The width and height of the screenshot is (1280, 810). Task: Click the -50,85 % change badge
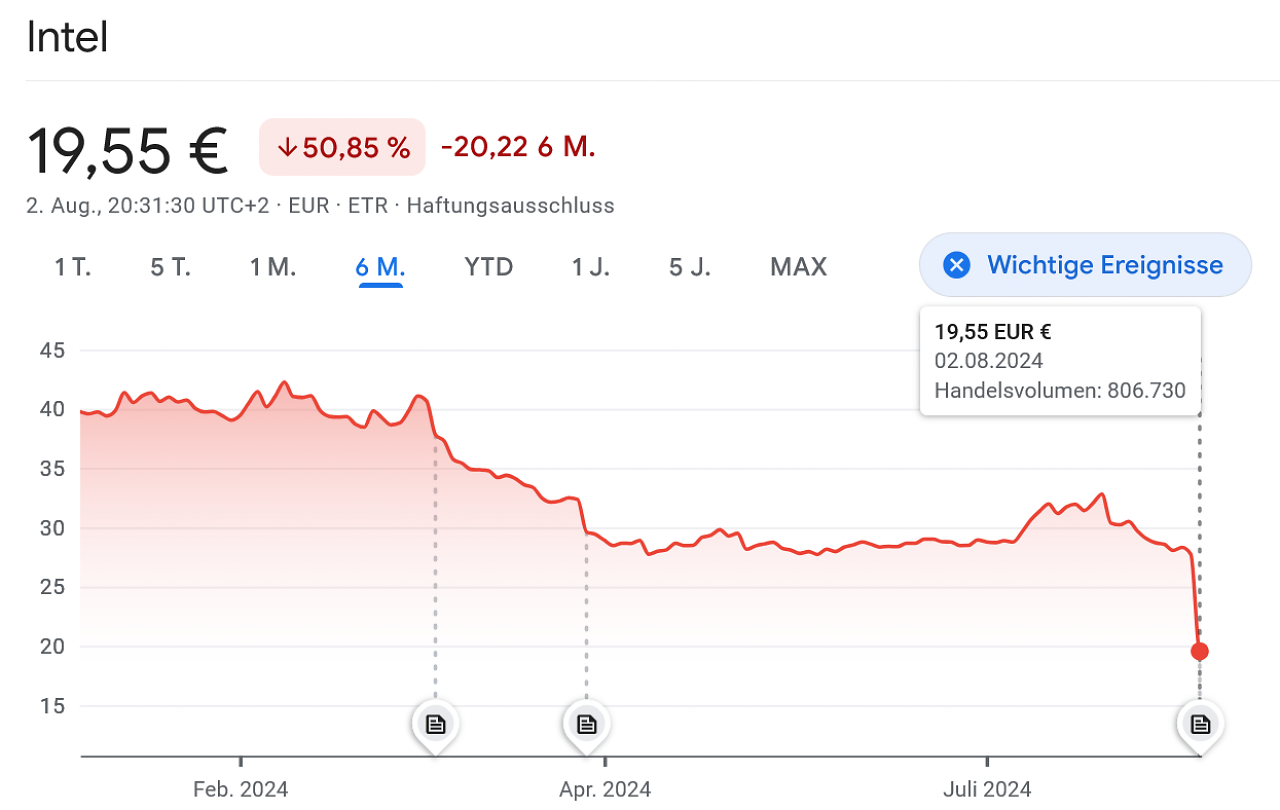[x=342, y=147]
